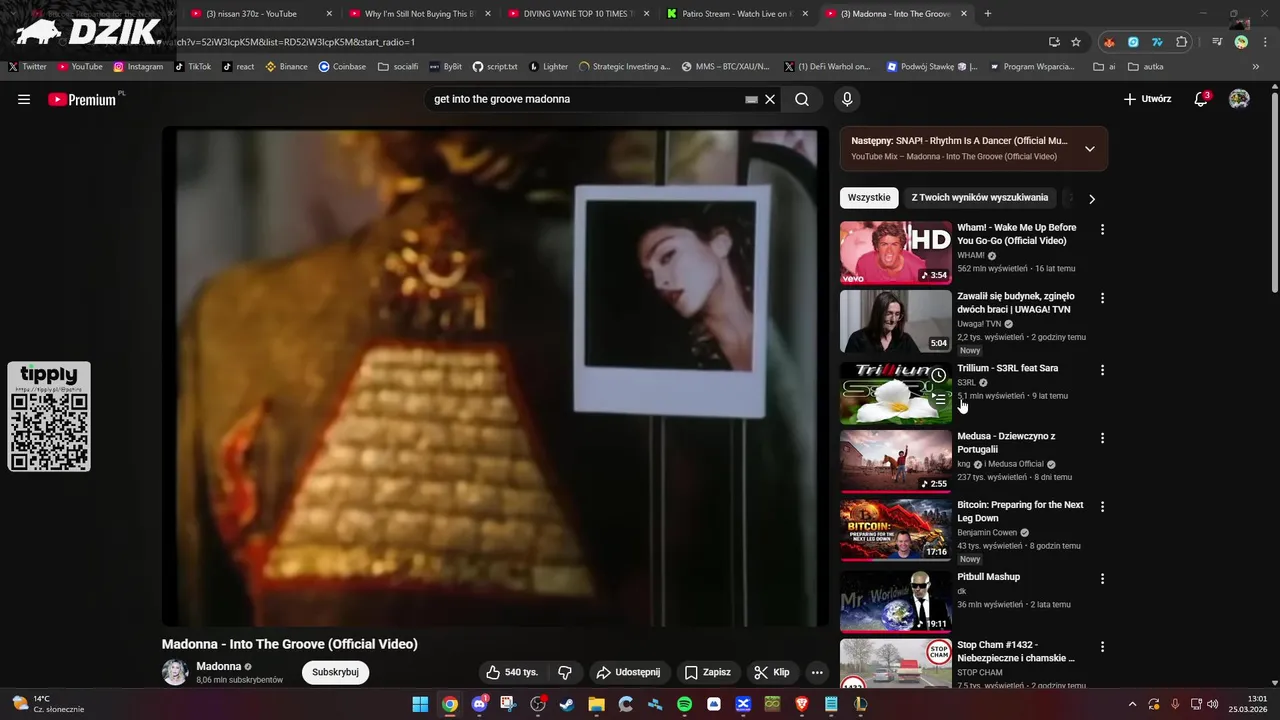Open options menu for Bitcoin video
The image size is (1280, 720).
1103,507
